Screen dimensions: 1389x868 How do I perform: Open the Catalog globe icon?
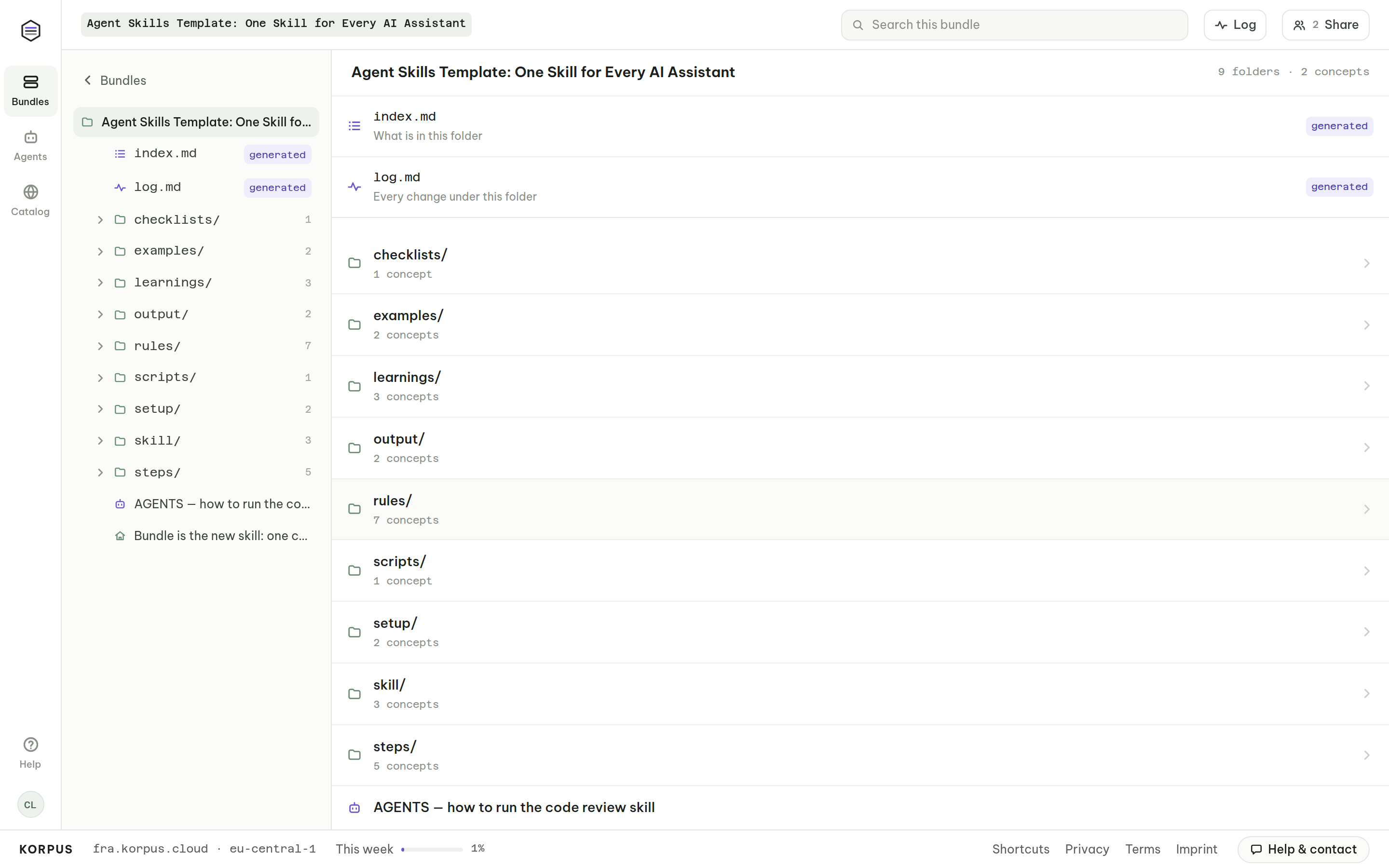point(30,192)
